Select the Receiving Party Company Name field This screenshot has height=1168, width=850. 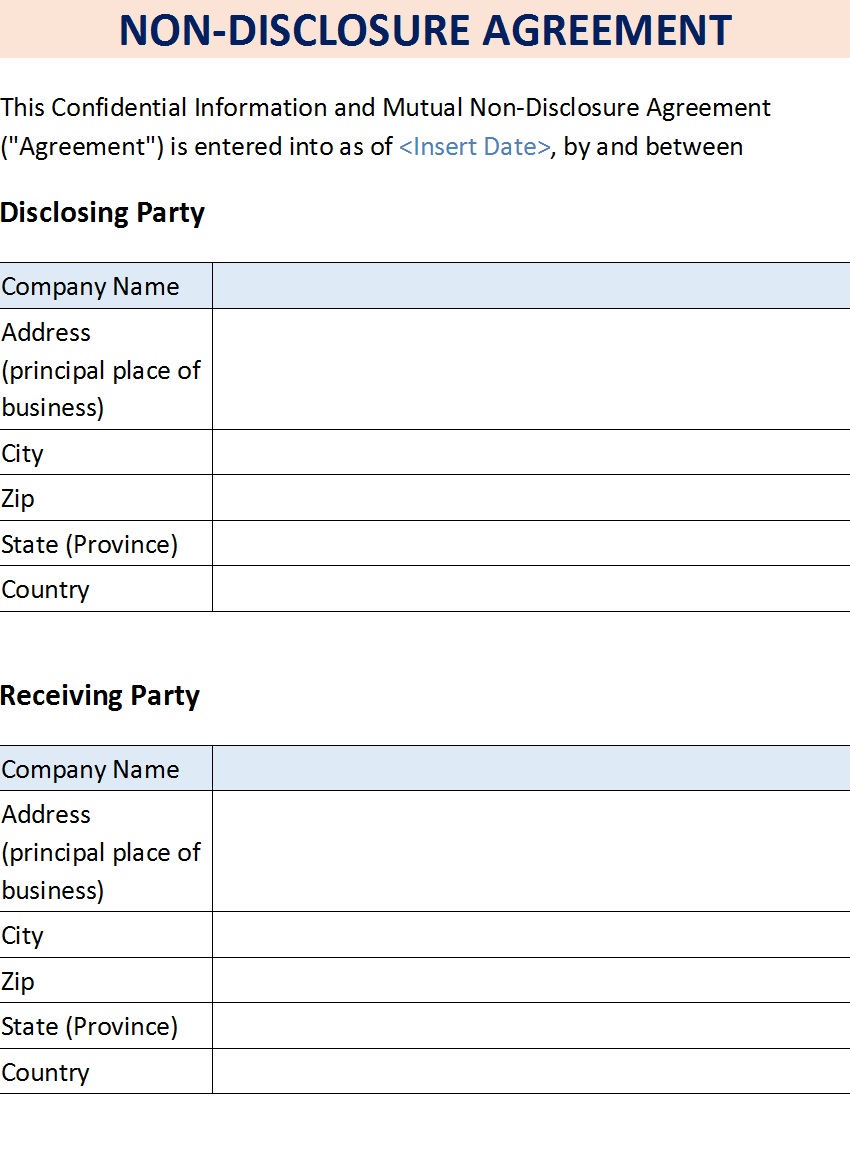tap(531, 769)
